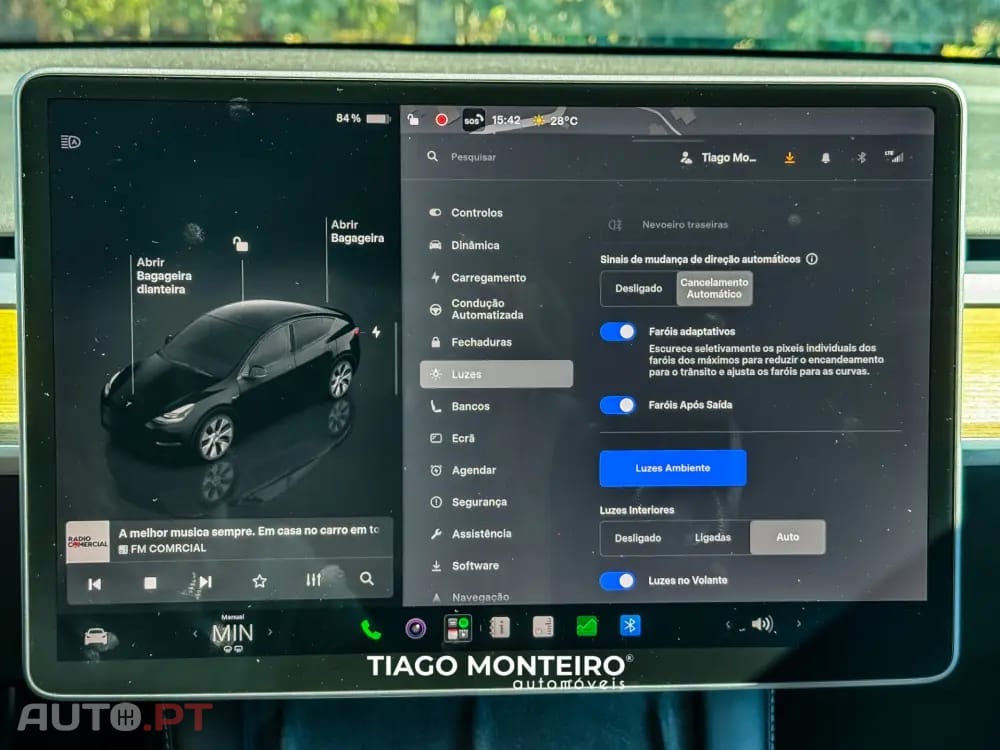
Task: Skip to previous radio station
Action: click(x=94, y=584)
